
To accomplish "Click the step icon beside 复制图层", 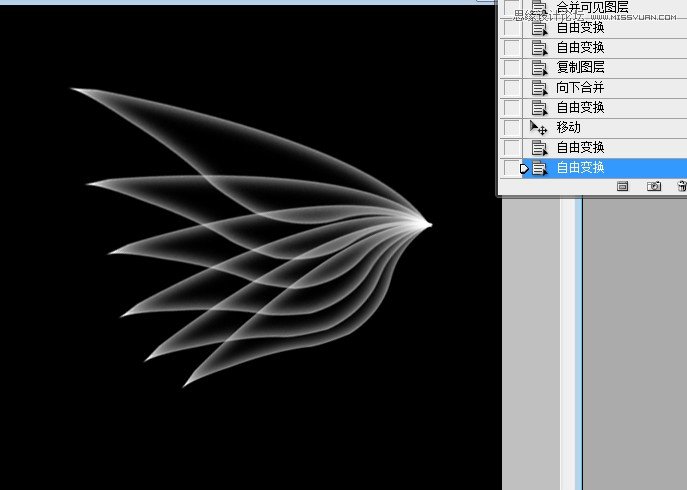I will click(x=539, y=68).
